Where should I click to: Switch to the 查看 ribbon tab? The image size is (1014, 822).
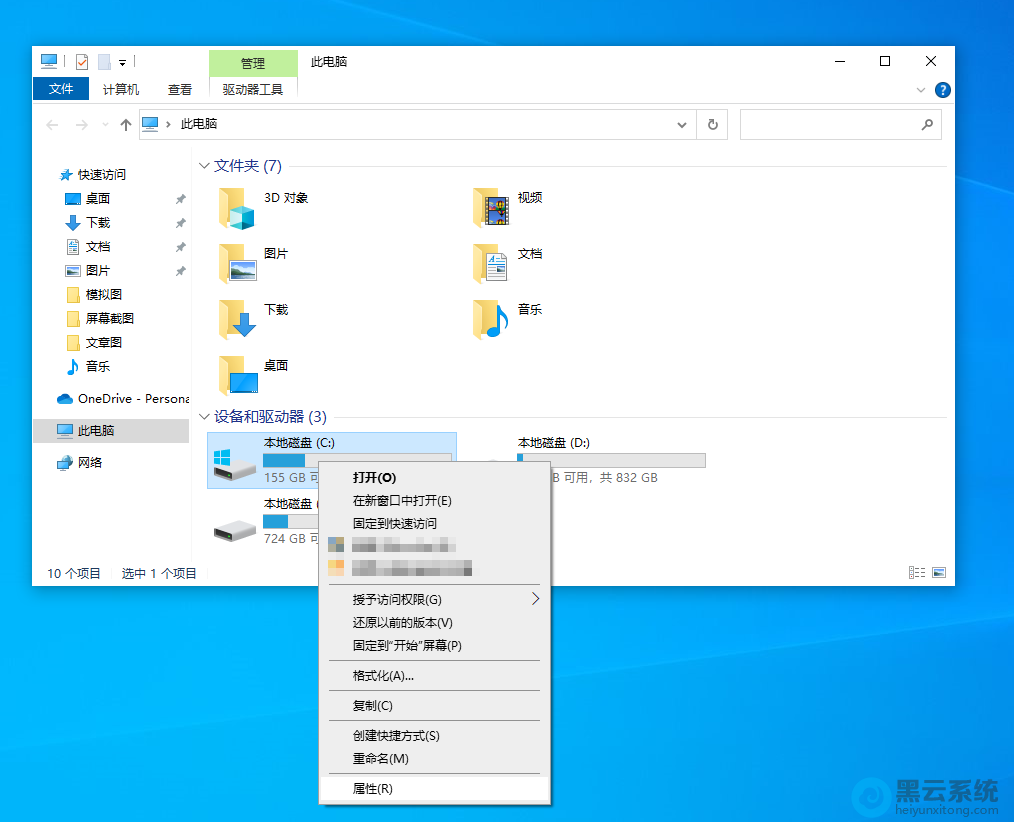pyautogui.click(x=180, y=89)
